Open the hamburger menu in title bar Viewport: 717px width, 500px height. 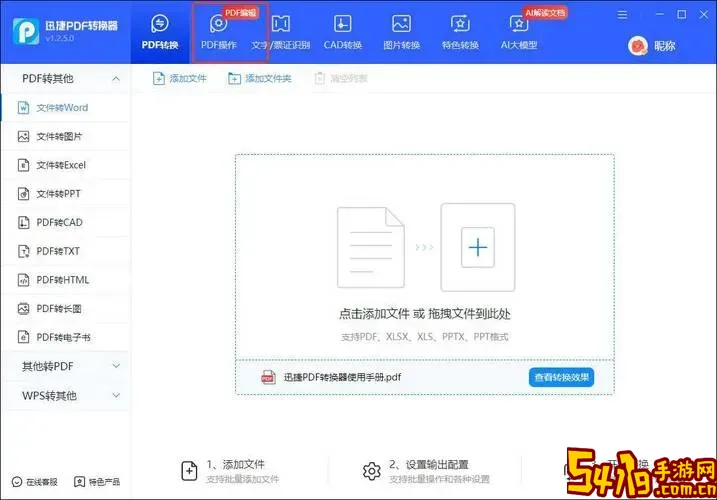click(x=622, y=15)
